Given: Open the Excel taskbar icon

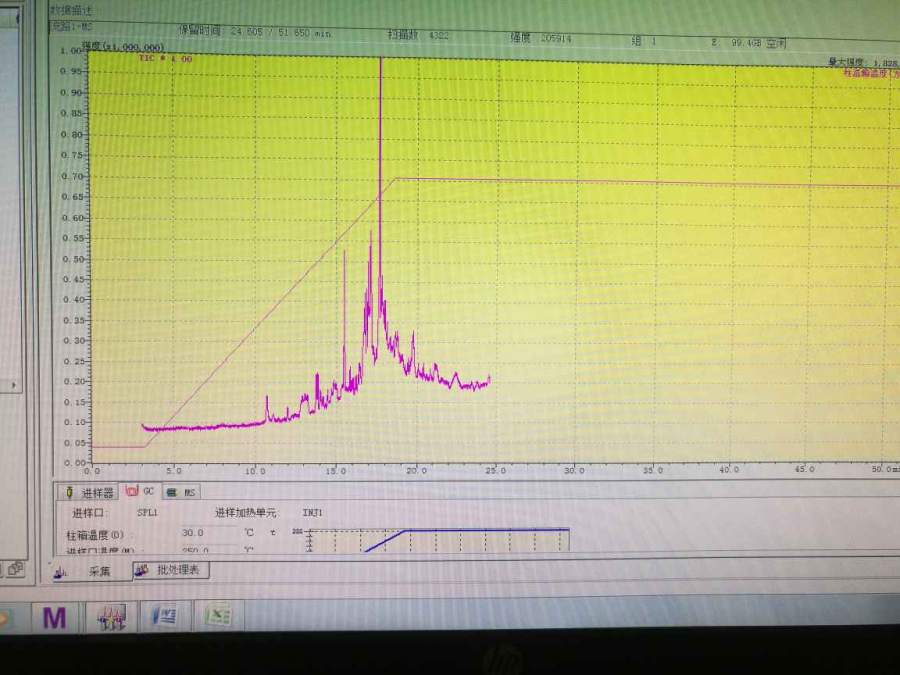Looking at the screenshot, I should tap(218, 616).
